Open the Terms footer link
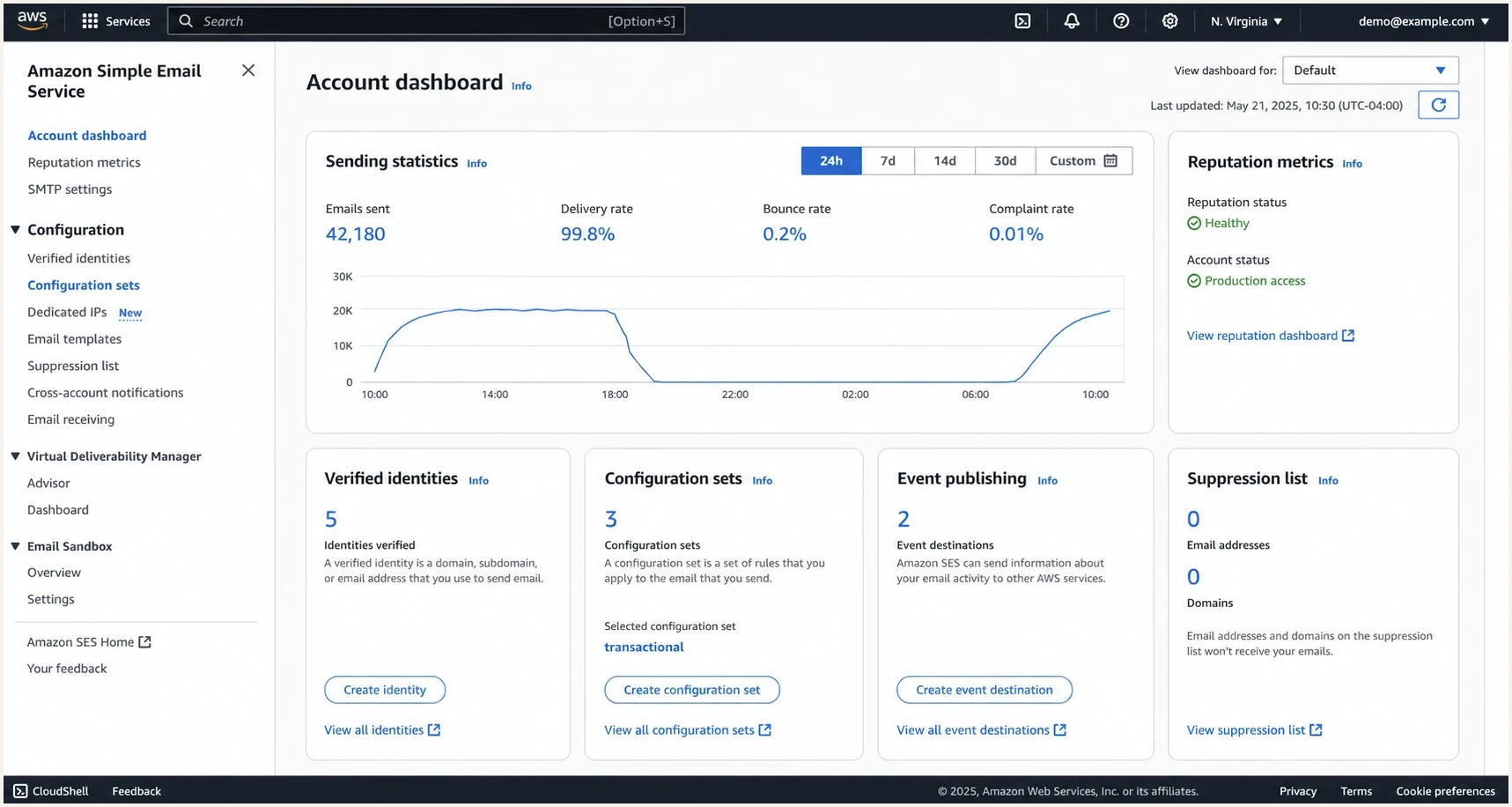The height and width of the screenshot is (807, 1512). click(x=1356, y=791)
